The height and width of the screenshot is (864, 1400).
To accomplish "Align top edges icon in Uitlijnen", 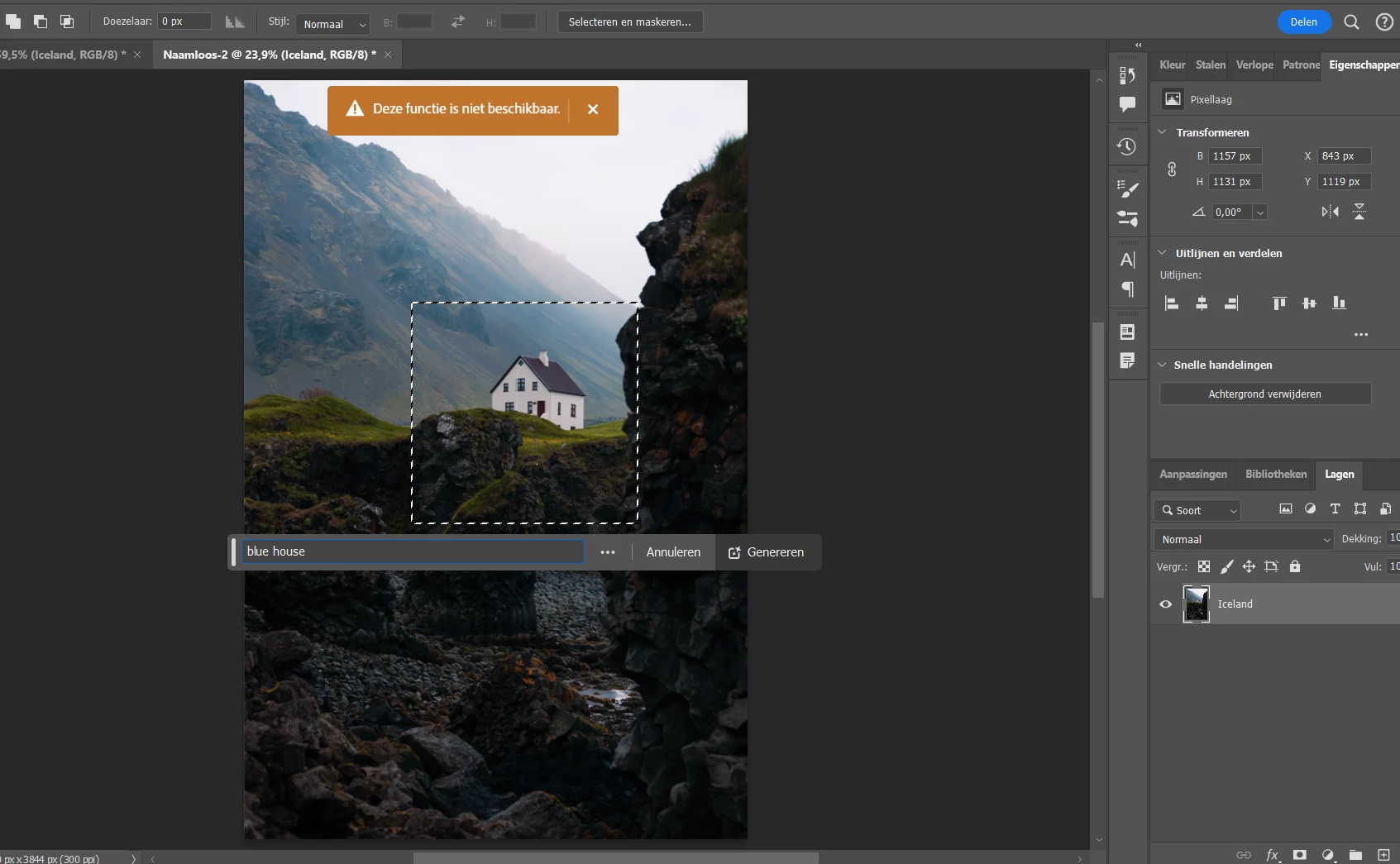I will pos(1279,303).
